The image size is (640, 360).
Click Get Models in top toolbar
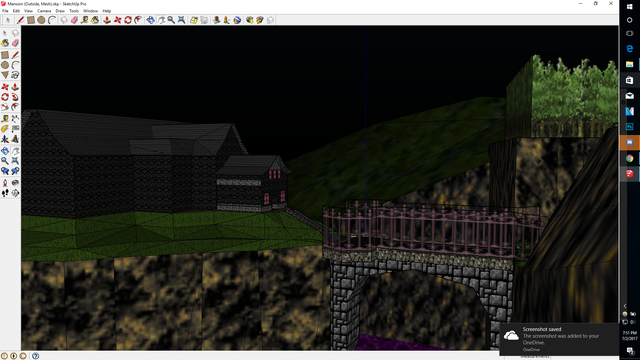(x=249, y=20)
